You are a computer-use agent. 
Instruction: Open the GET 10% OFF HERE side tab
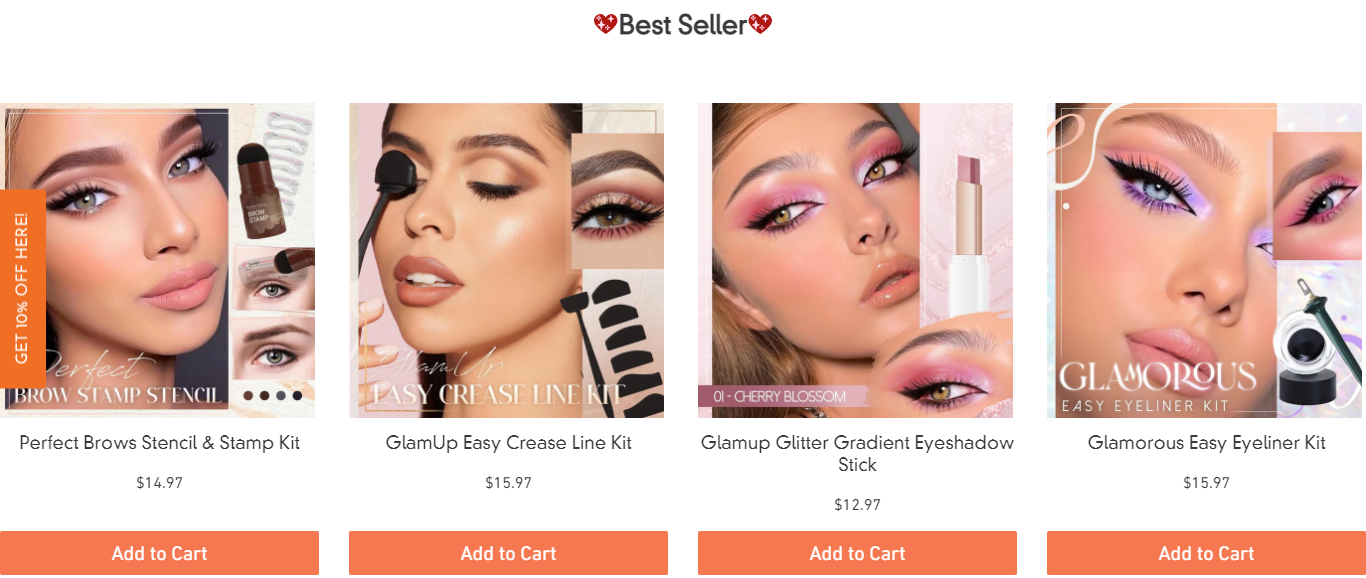(23, 289)
